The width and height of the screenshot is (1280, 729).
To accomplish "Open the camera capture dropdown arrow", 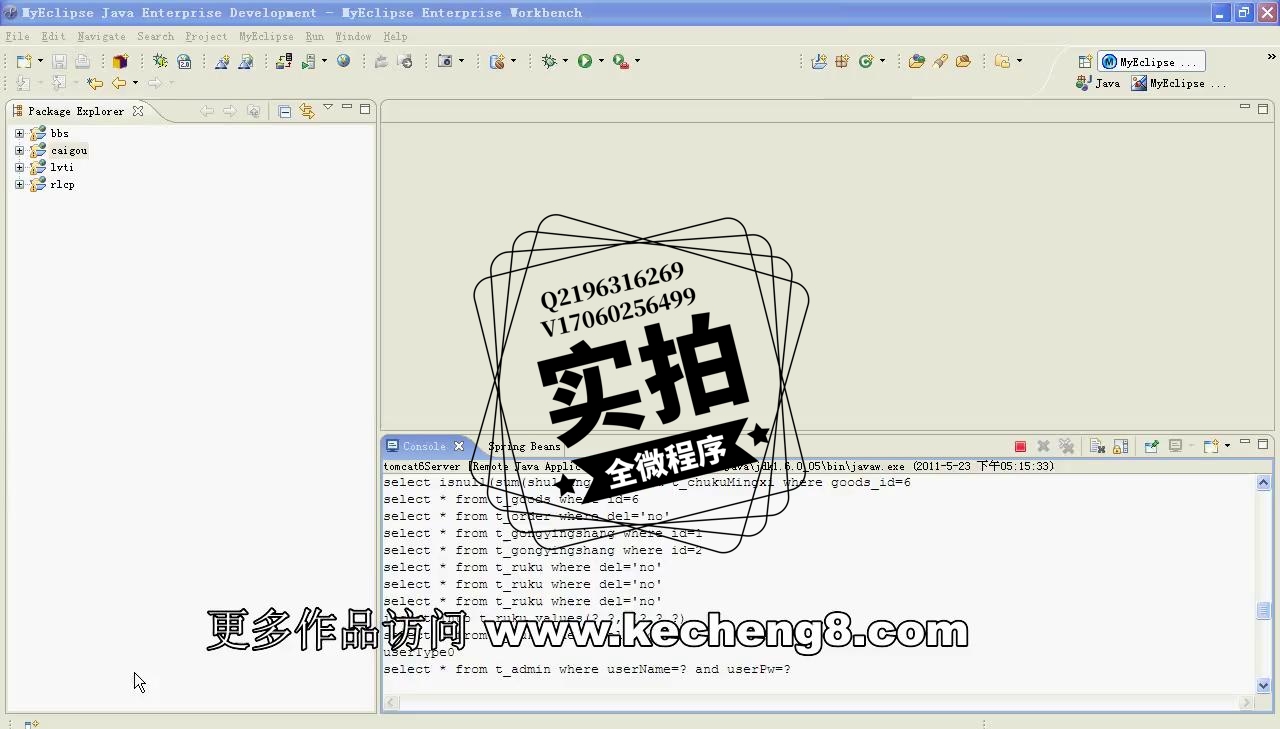I will (461, 61).
